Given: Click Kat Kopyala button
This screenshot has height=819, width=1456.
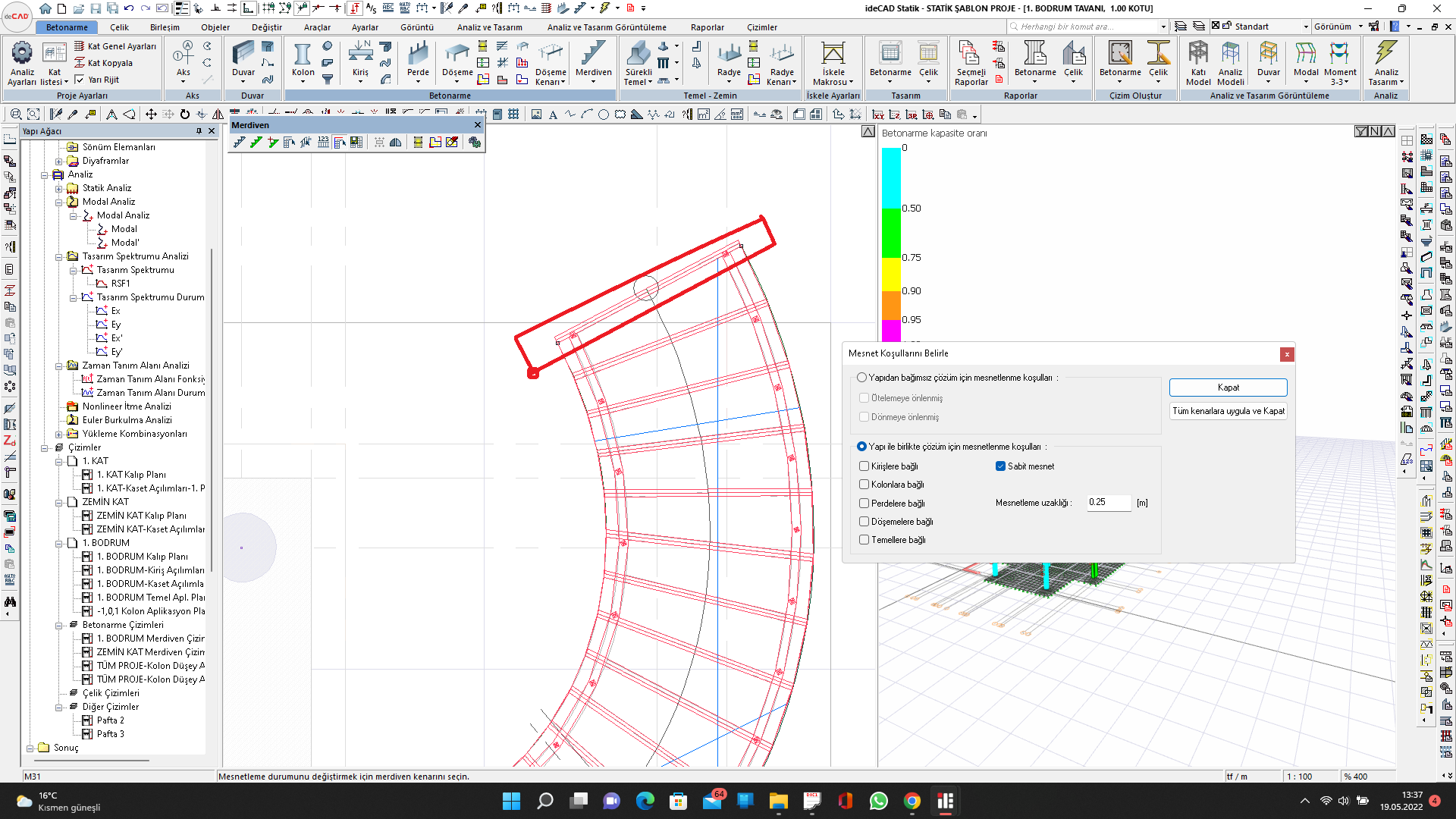Looking at the screenshot, I should tap(103, 63).
